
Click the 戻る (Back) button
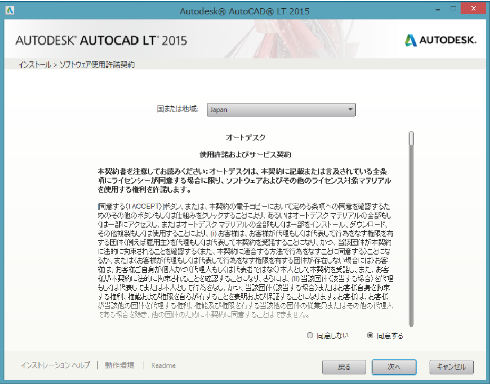coord(344,367)
